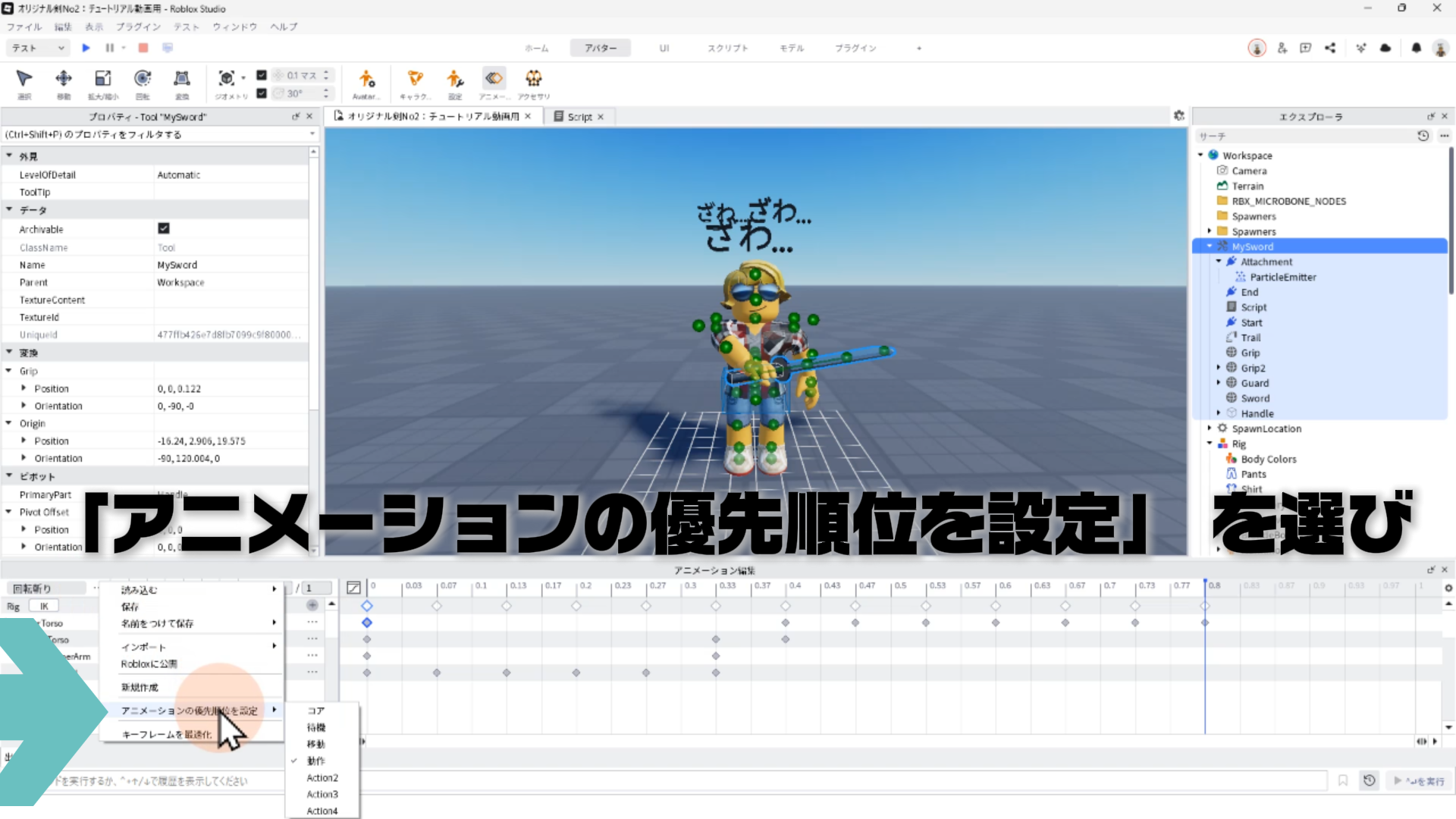1456x819 pixels.
Task: Click the viewport settings gear icon
Action: [1178, 115]
